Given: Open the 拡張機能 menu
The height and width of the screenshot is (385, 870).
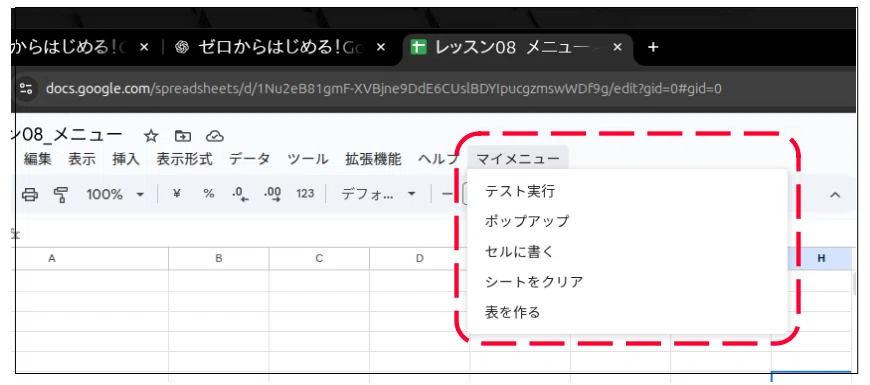Looking at the screenshot, I should click(x=373, y=159).
